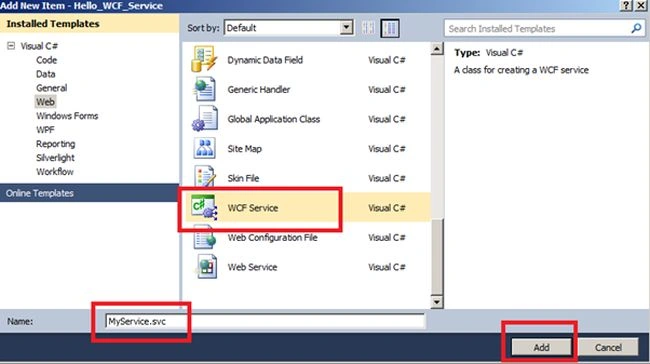
Task: Select the Site Map template icon
Action: (204, 148)
